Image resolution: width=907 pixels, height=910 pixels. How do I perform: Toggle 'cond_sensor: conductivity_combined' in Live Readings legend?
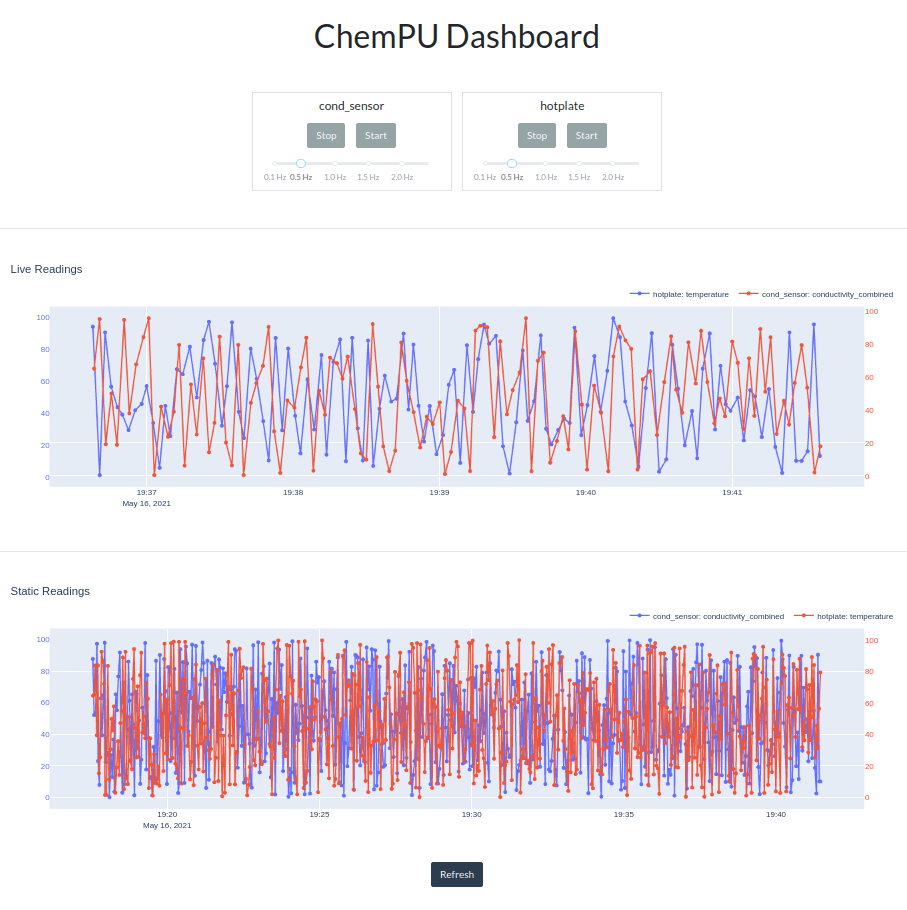point(830,294)
